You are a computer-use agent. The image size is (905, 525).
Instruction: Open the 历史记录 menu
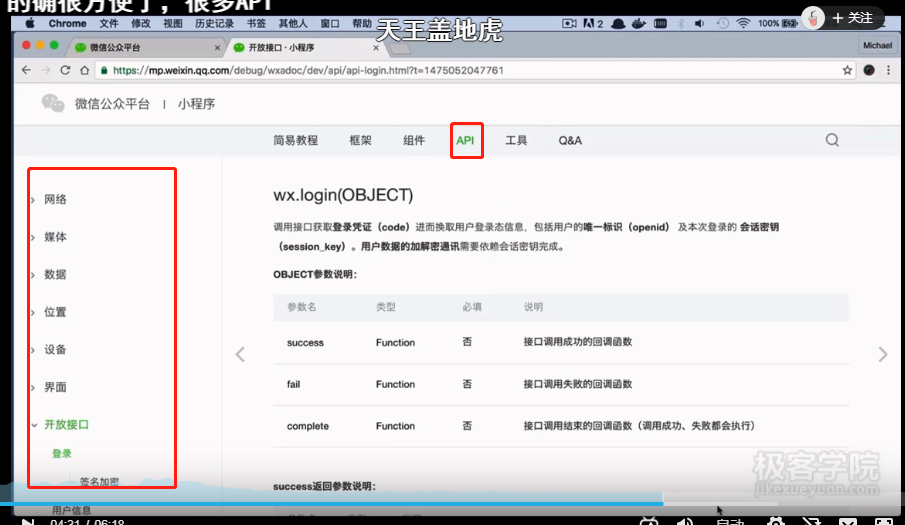tap(214, 24)
